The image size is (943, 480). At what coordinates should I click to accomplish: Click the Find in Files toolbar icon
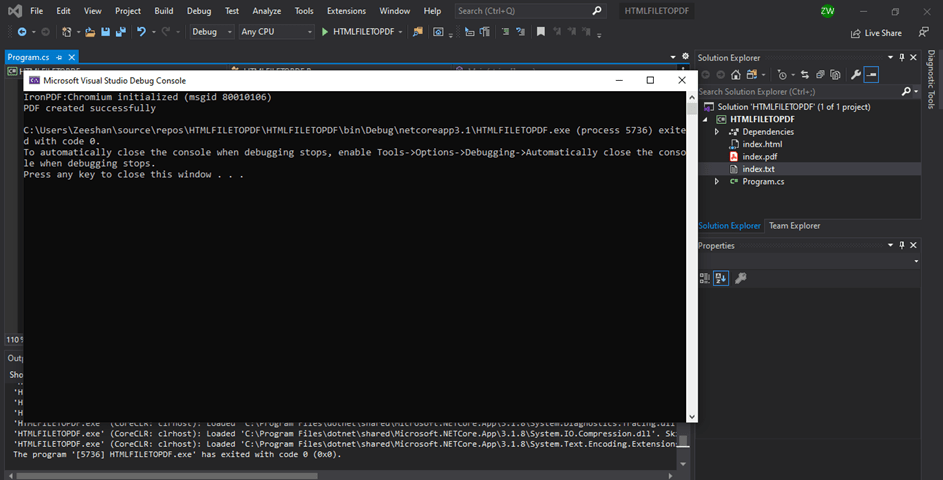point(417,32)
